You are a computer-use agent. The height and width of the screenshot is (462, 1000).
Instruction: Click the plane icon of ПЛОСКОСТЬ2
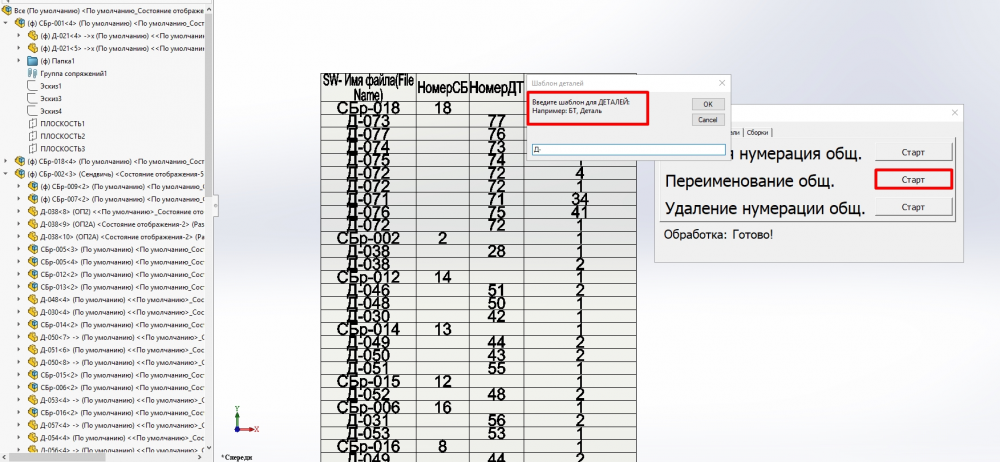pyautogui.click(x=33, y=137)
